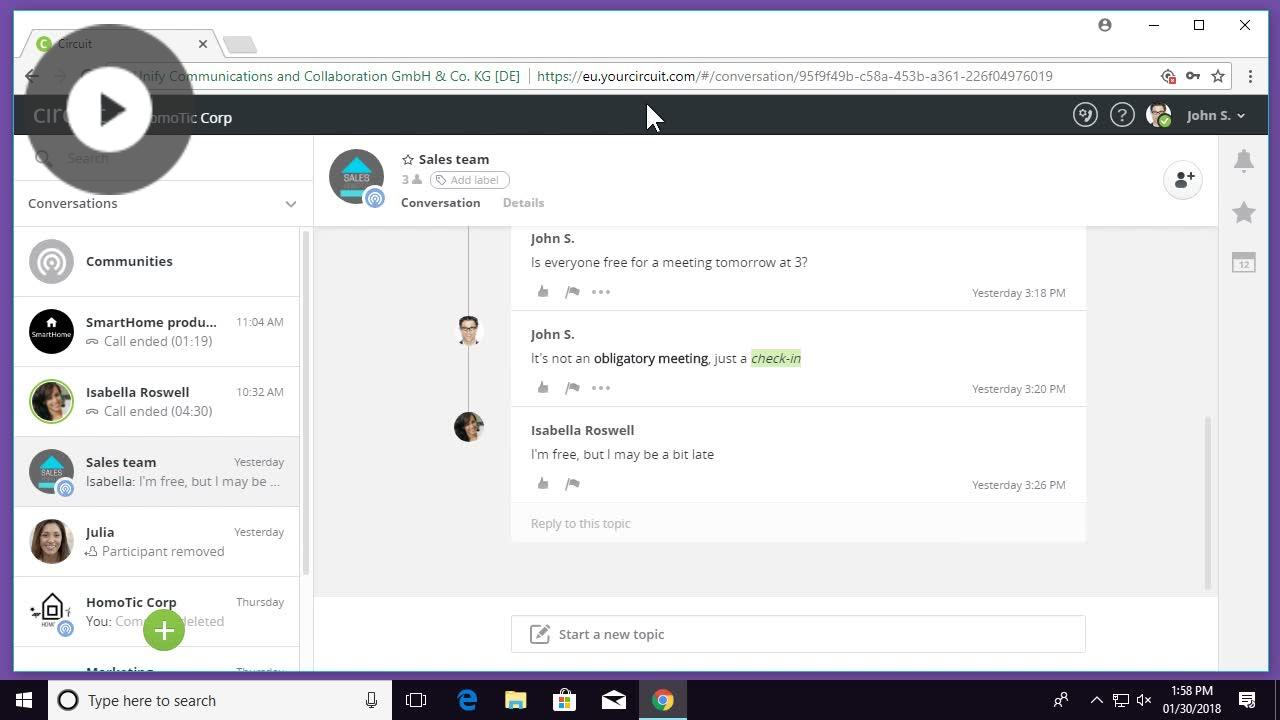Flag the 'meeting tomorrow at 3' message
Image resolution: width=1280 pixels, height=720 pixels.
pos(572,292)
